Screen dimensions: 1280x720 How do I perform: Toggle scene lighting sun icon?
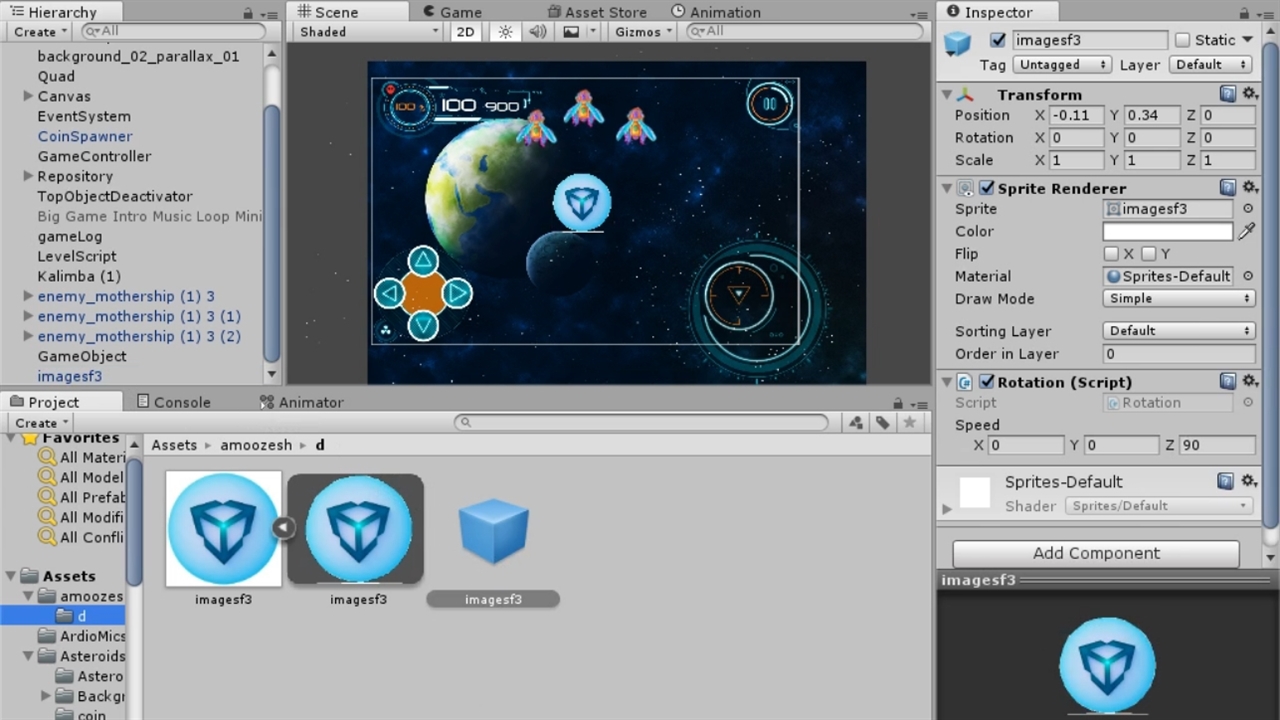[x=505, y=32]
